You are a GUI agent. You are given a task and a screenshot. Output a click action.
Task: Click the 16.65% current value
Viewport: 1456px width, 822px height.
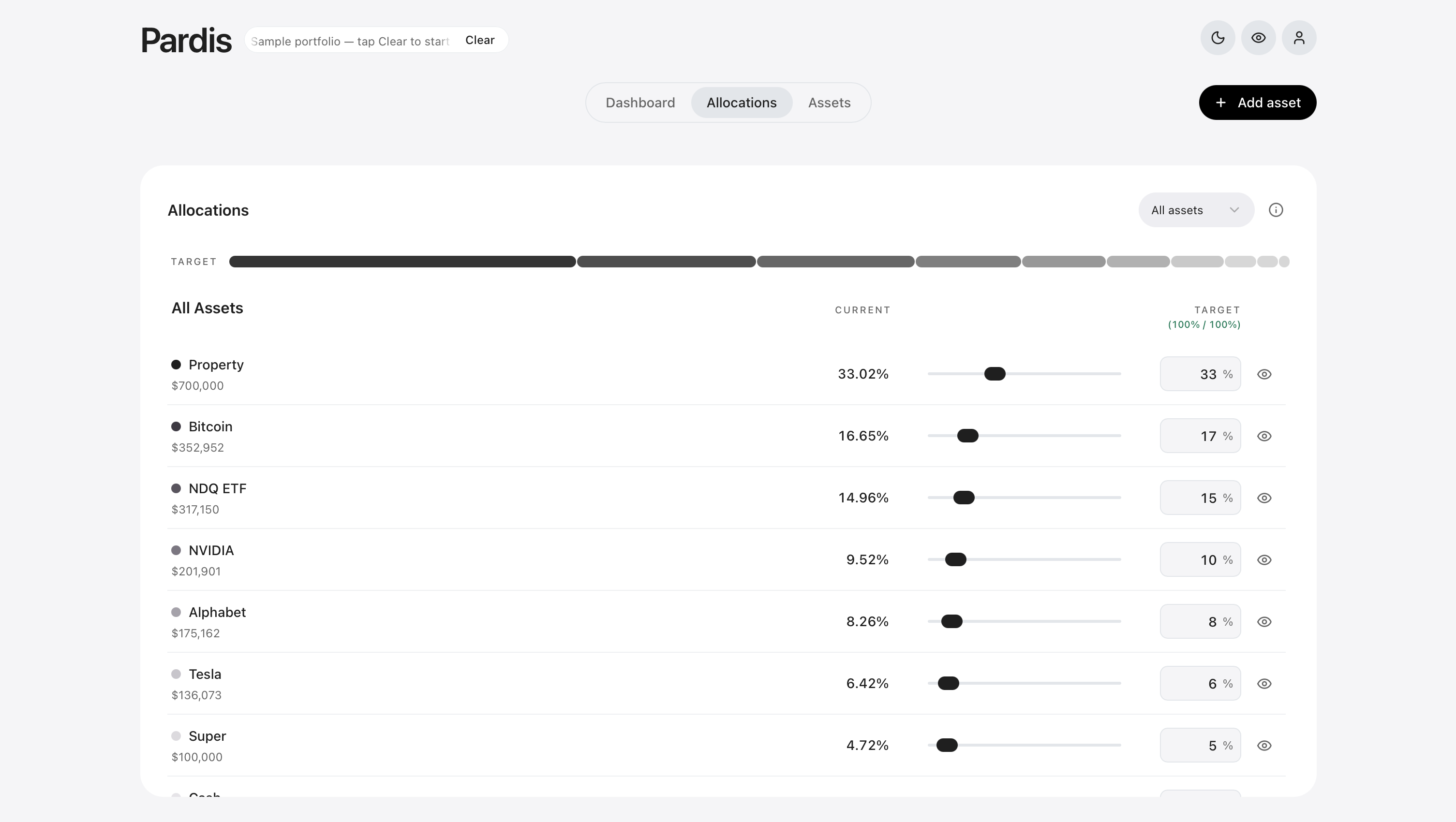pos(863,436)
